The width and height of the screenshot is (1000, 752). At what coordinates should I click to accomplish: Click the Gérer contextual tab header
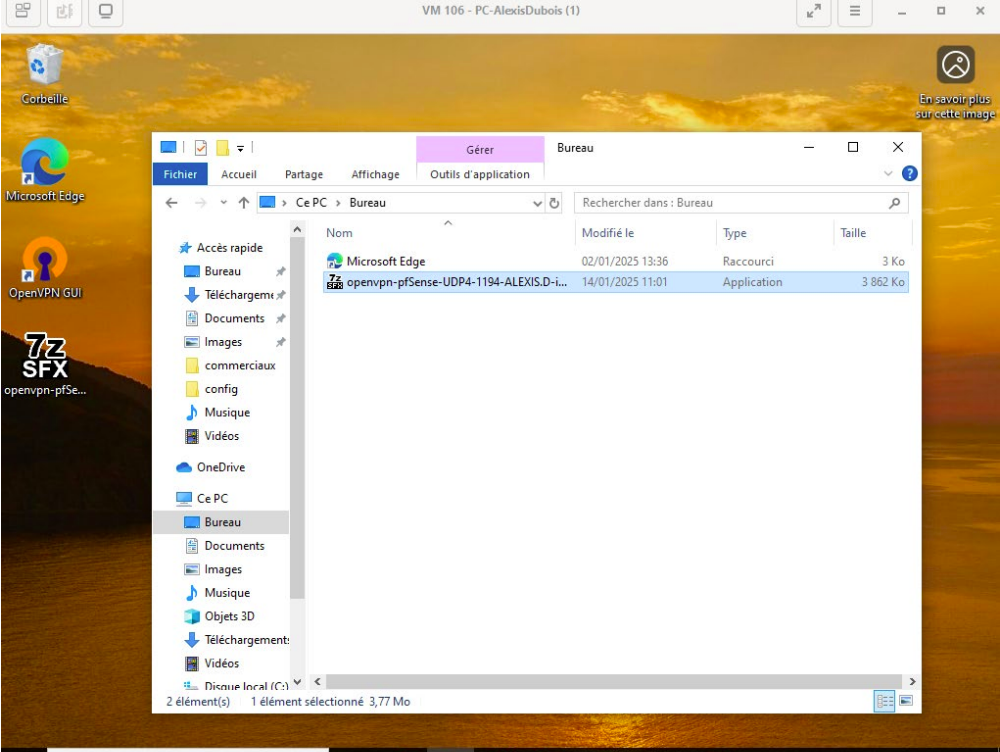480,149
